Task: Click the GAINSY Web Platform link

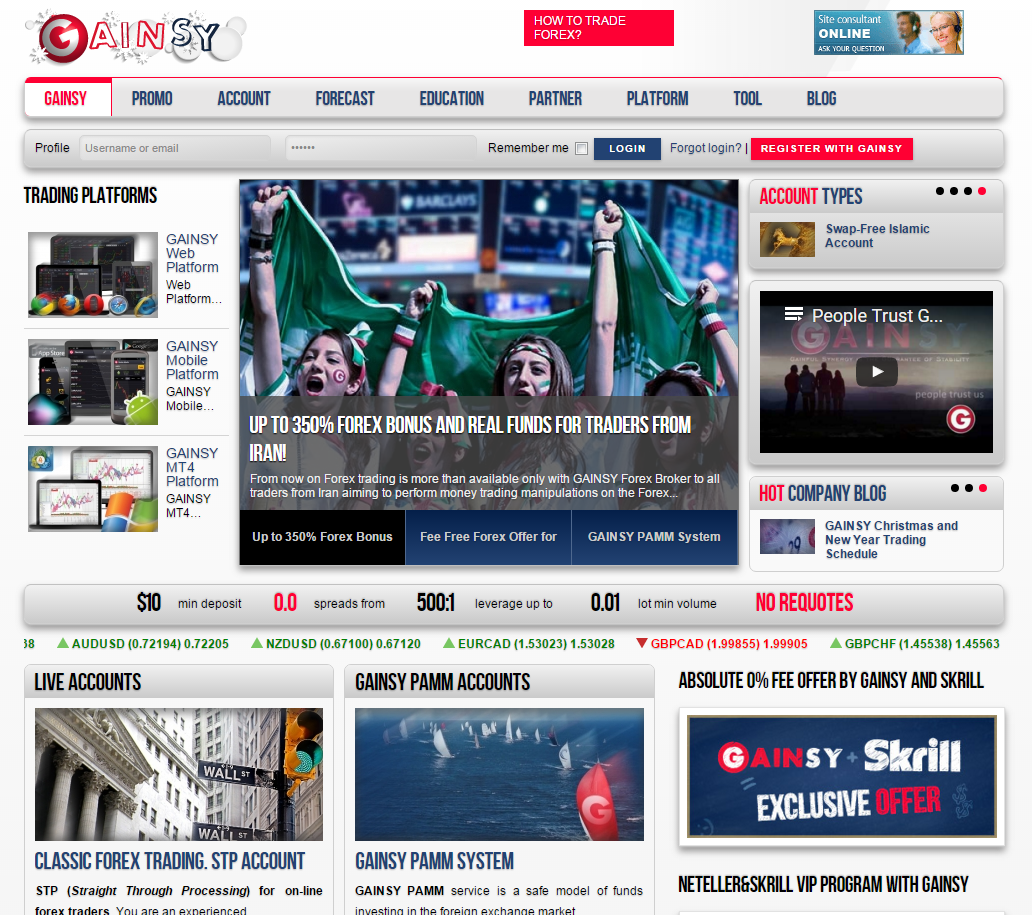Action: 192,253
